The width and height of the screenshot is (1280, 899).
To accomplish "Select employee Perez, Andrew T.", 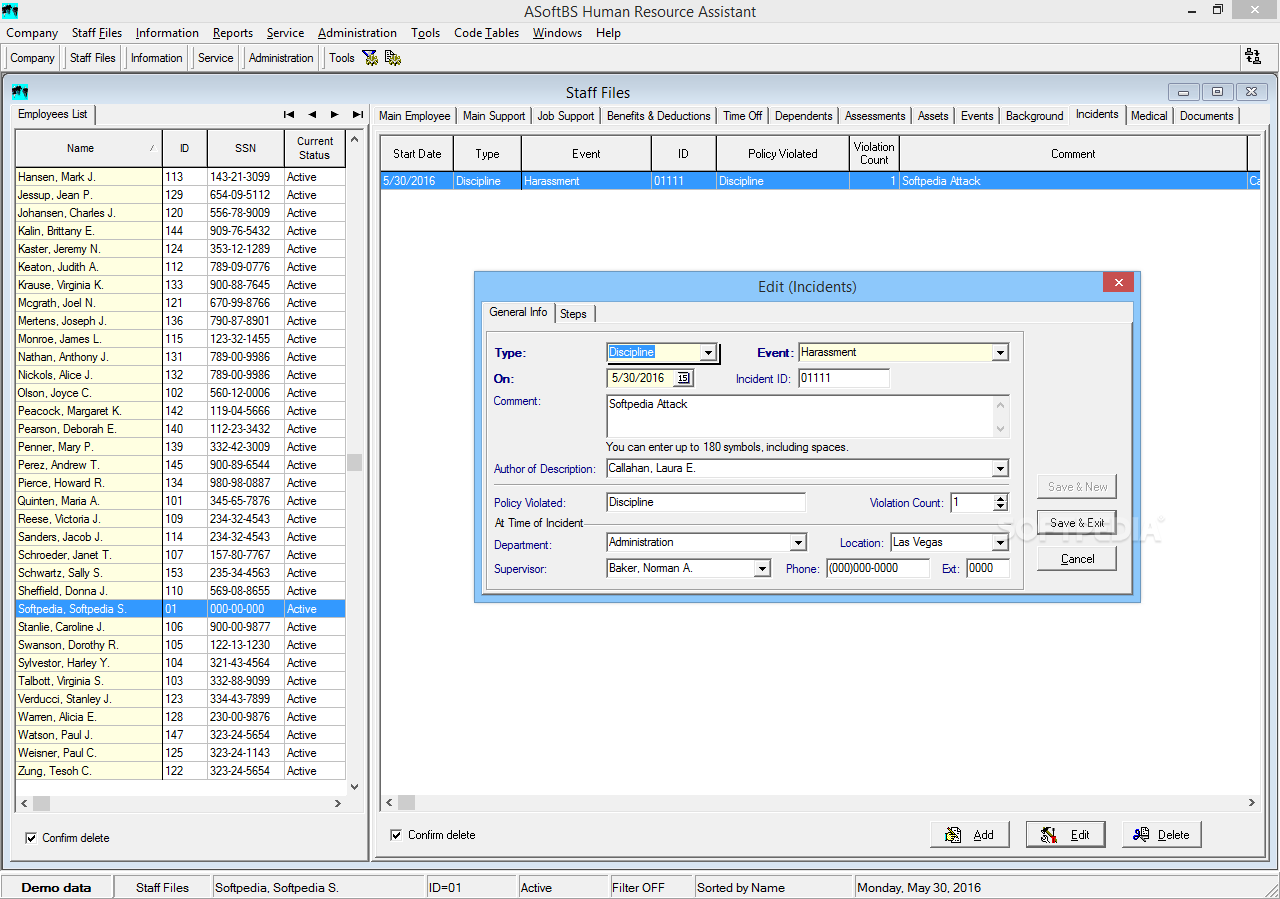I will pos(180,465).
